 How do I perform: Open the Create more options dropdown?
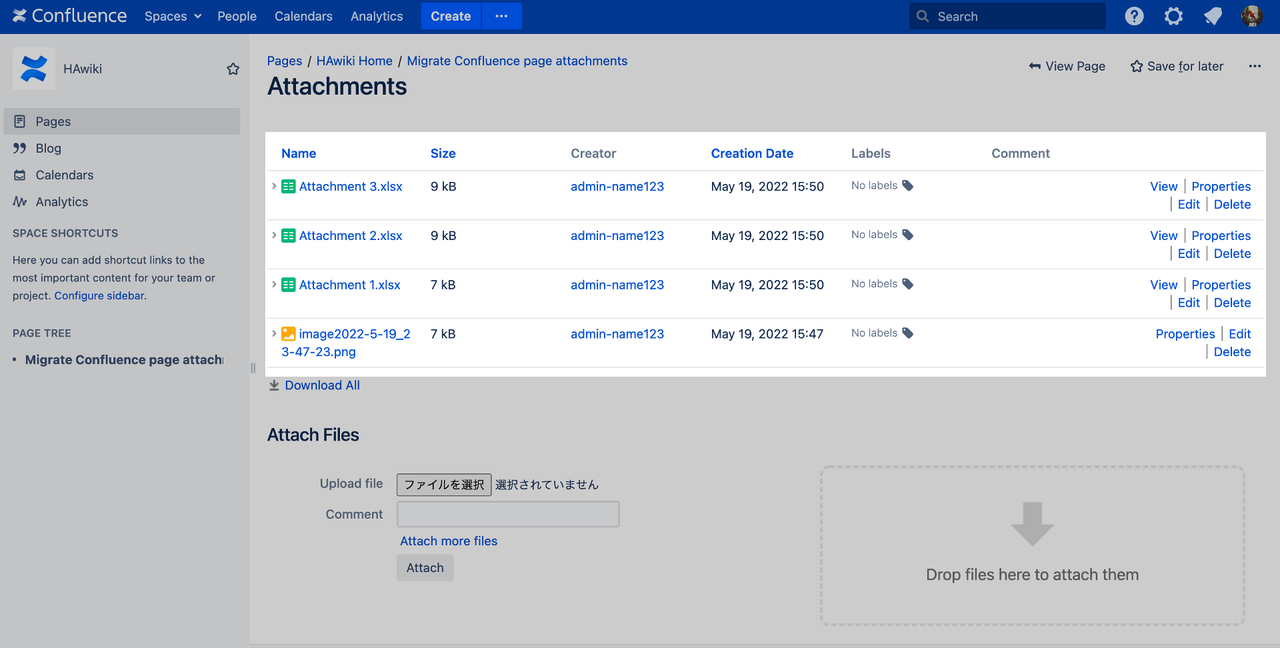pyautogui.click(x=501, y=16)
